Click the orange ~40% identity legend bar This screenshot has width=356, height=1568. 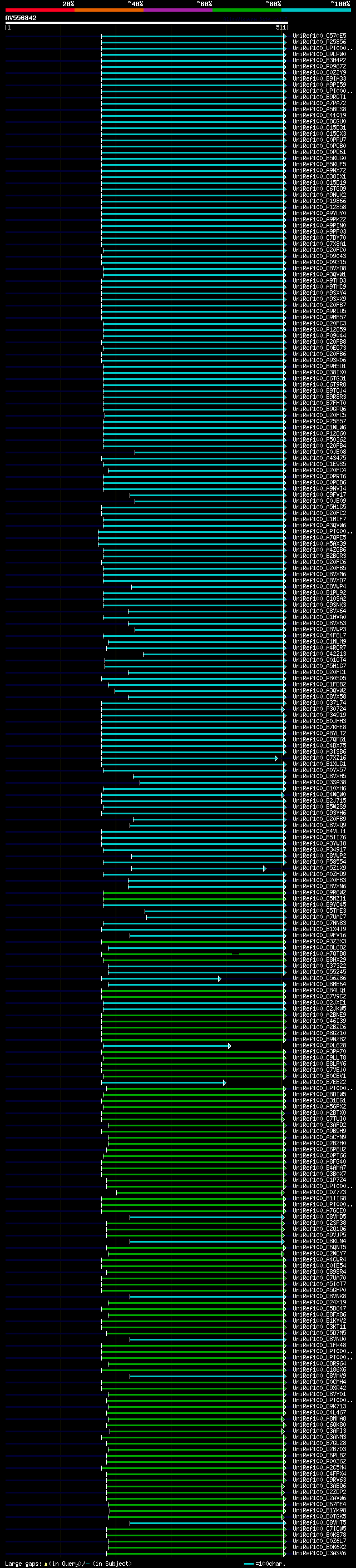tap(109, 10)
